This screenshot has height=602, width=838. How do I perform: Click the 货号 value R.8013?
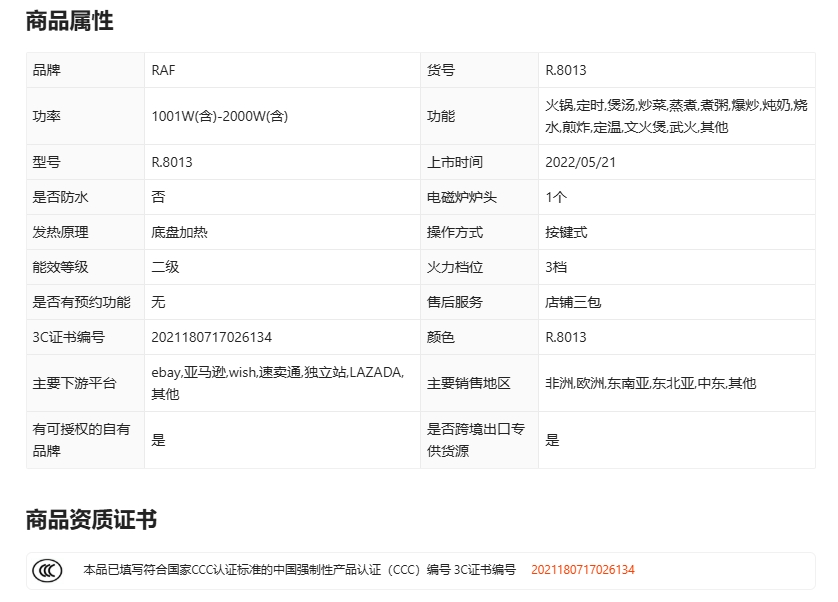tap(566, 70)
